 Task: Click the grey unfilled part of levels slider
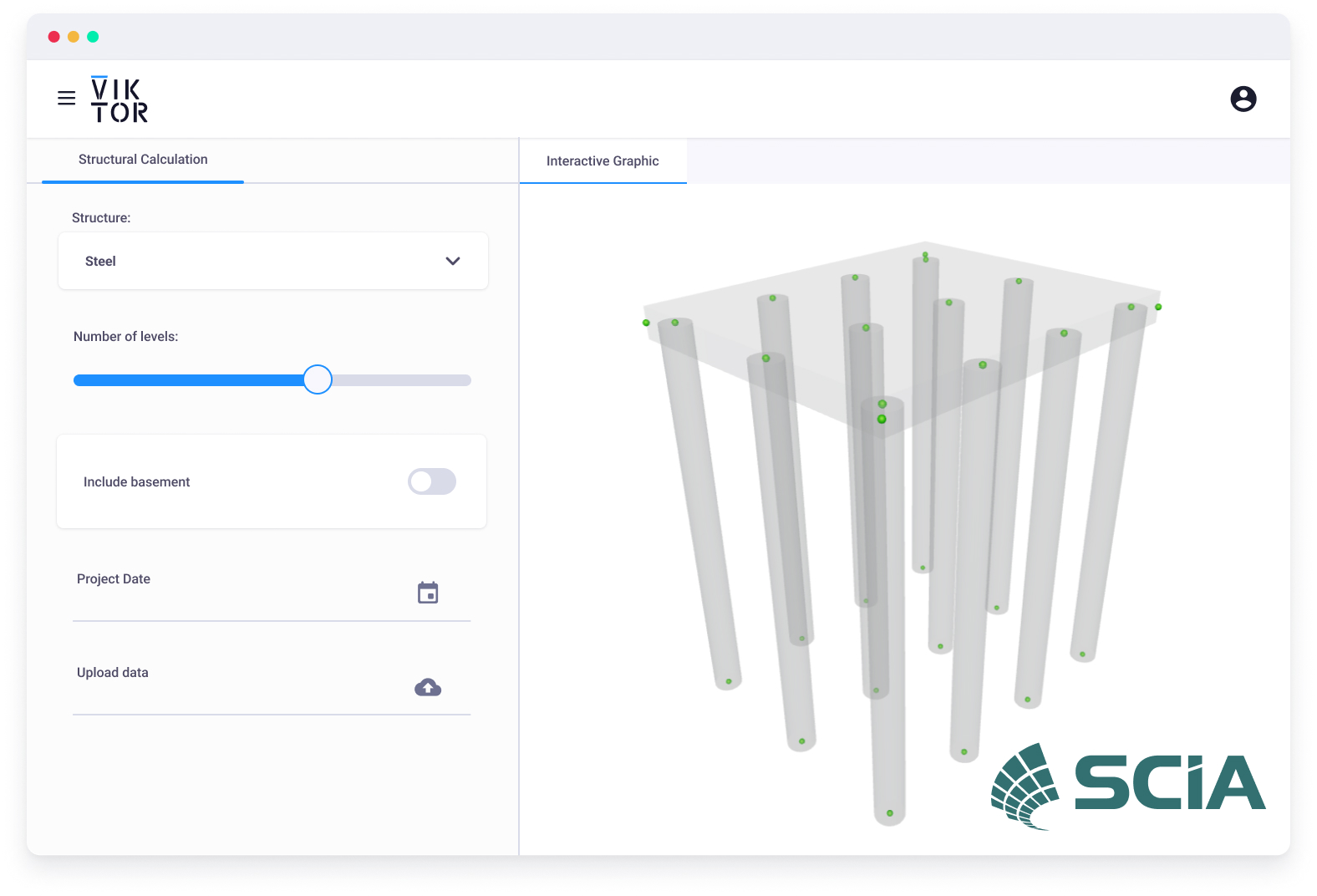point(401,380)
